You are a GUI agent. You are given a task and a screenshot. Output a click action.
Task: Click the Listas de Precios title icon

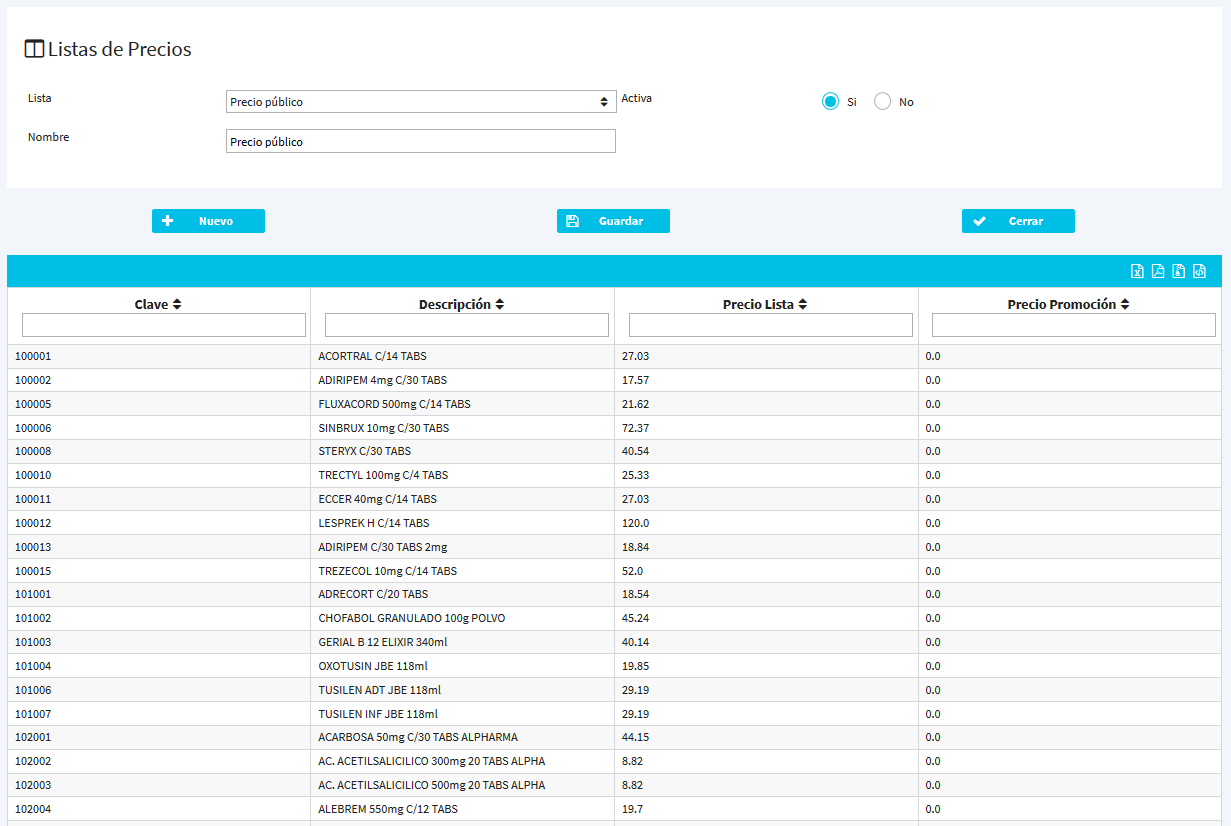(x=34, y=49)
